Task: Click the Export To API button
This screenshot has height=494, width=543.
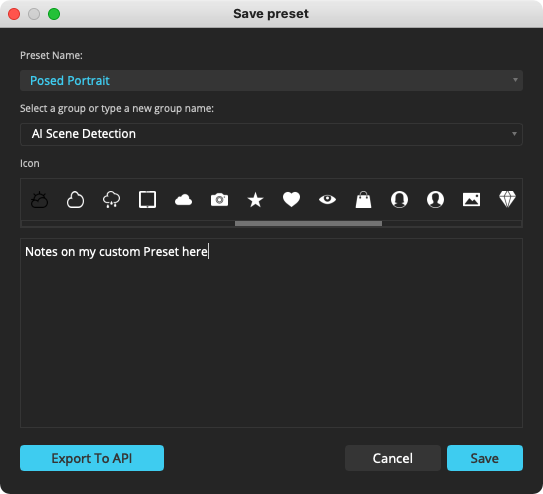Action: (92, 458)
